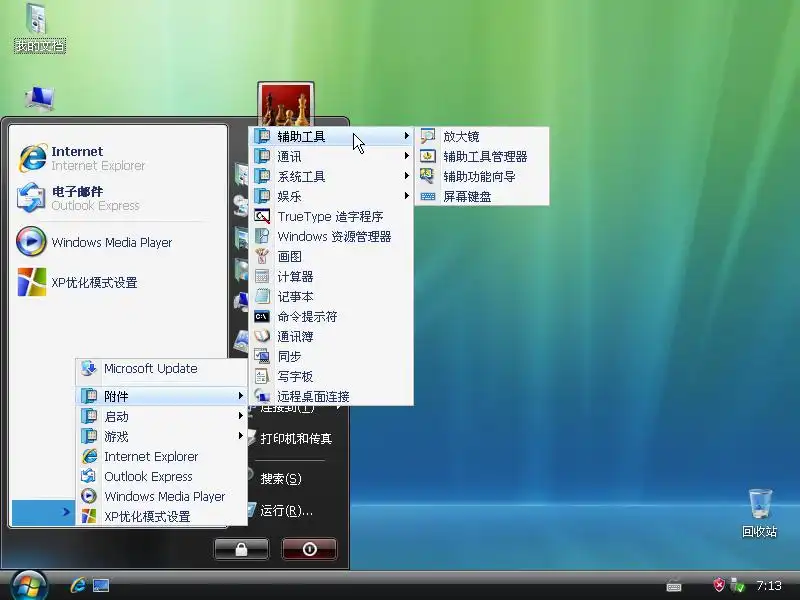Expand the 娱乐 submenu arrow
The height and width of the screenshot is (600, 800).
pos(406,195)
